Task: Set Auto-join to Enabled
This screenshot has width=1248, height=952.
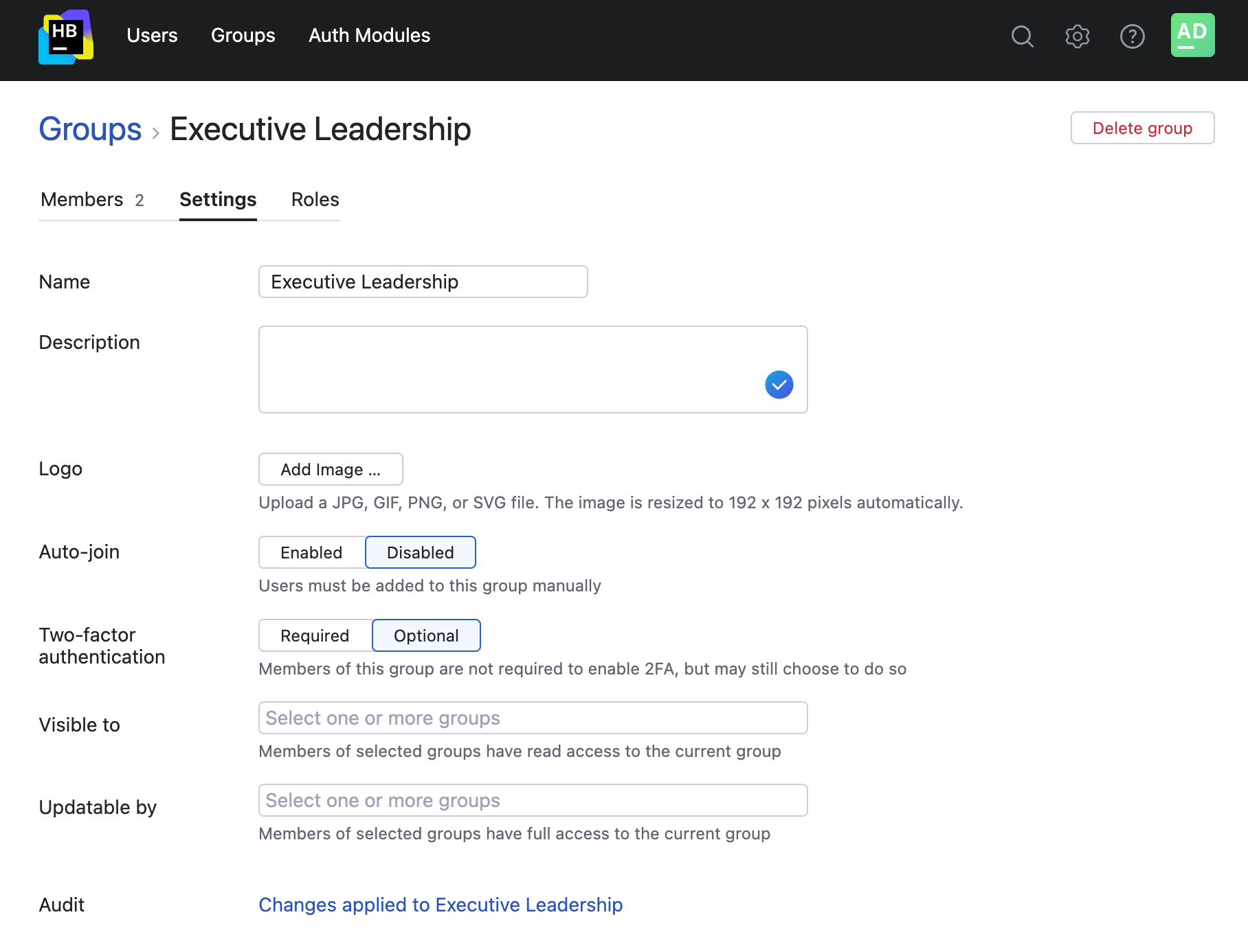Action: [x=311, y=553]
